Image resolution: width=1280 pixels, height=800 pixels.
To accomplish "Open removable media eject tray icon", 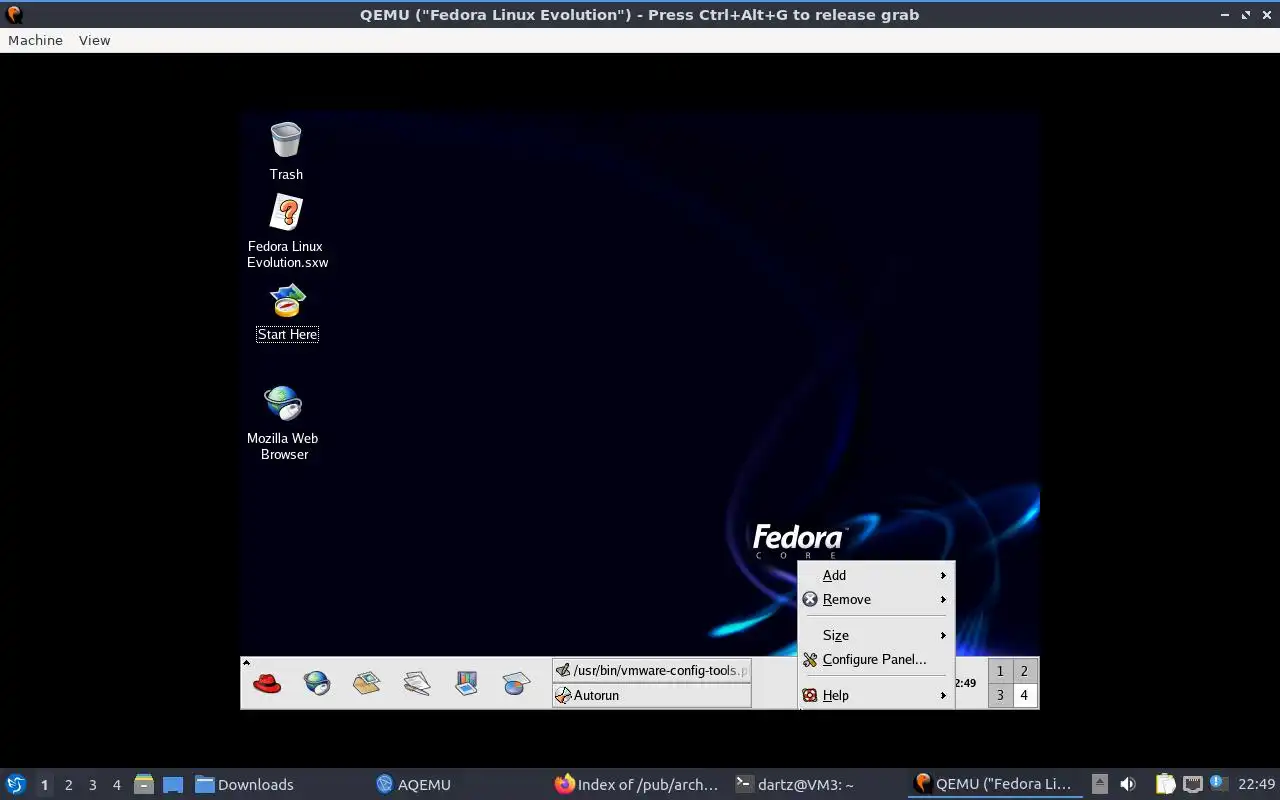I will click(x=1099, y=784).
